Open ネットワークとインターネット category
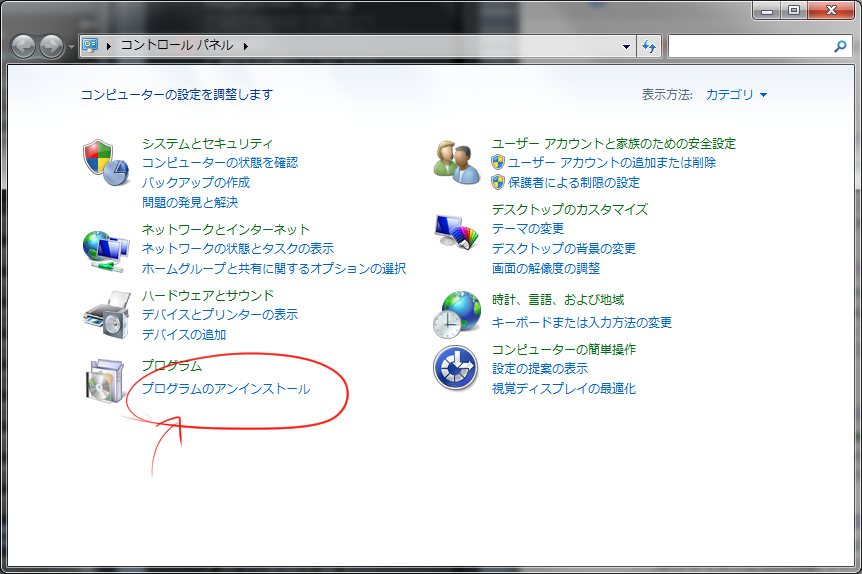 (226, 229)
